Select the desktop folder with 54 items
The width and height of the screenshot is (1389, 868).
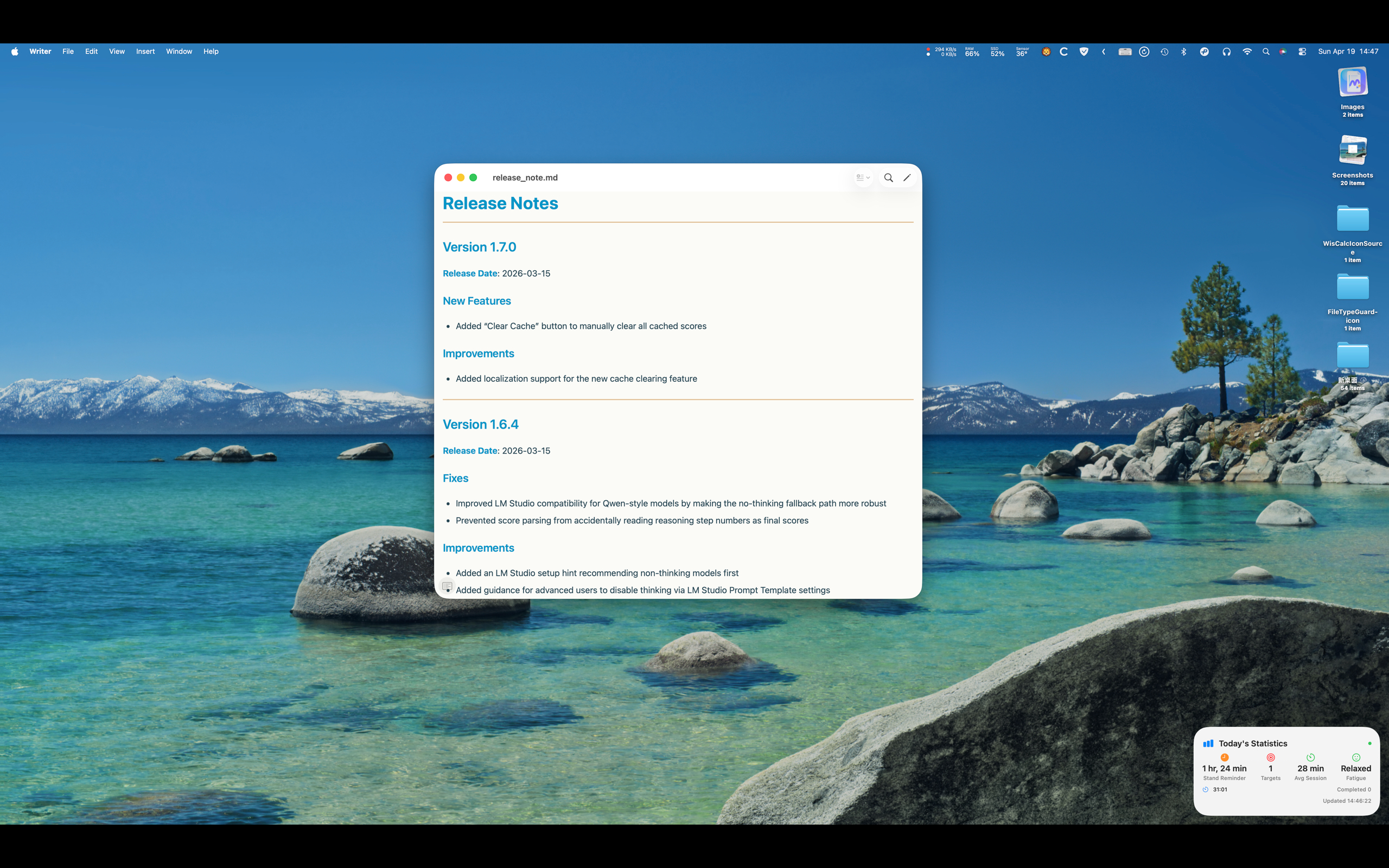pyautogui.click(x=1352, y=366)
